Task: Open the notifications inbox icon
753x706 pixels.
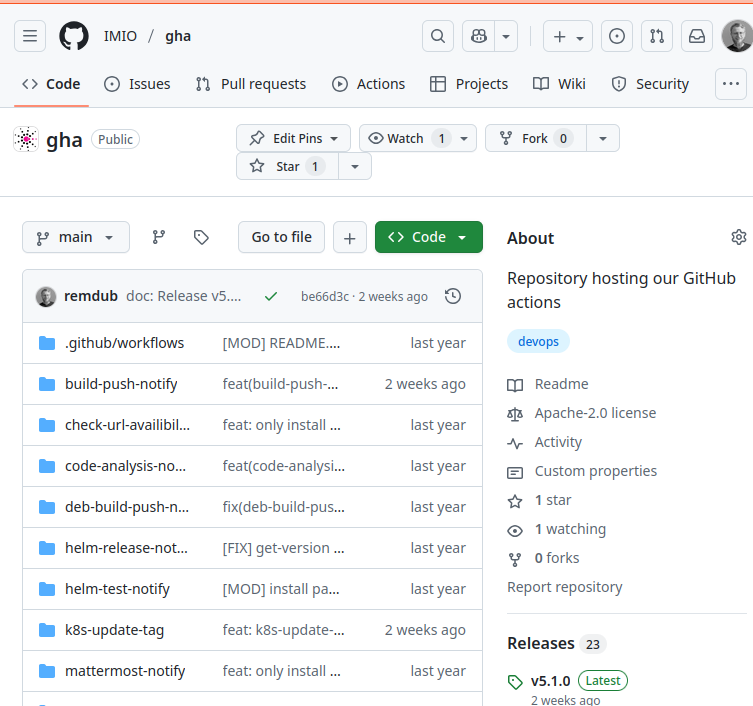Action: 695,36
